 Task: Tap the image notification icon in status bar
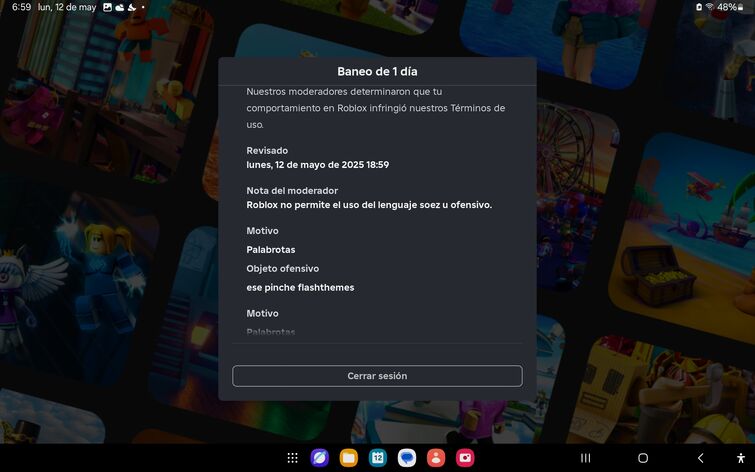coord(107,7)
